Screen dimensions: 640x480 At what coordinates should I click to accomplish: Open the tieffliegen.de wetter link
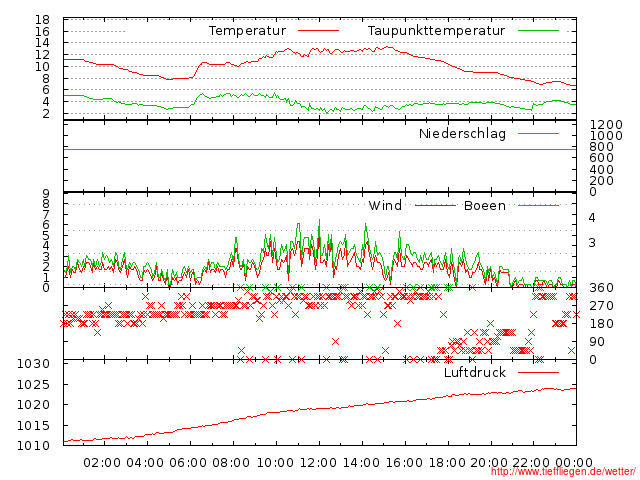coord(557,471)
